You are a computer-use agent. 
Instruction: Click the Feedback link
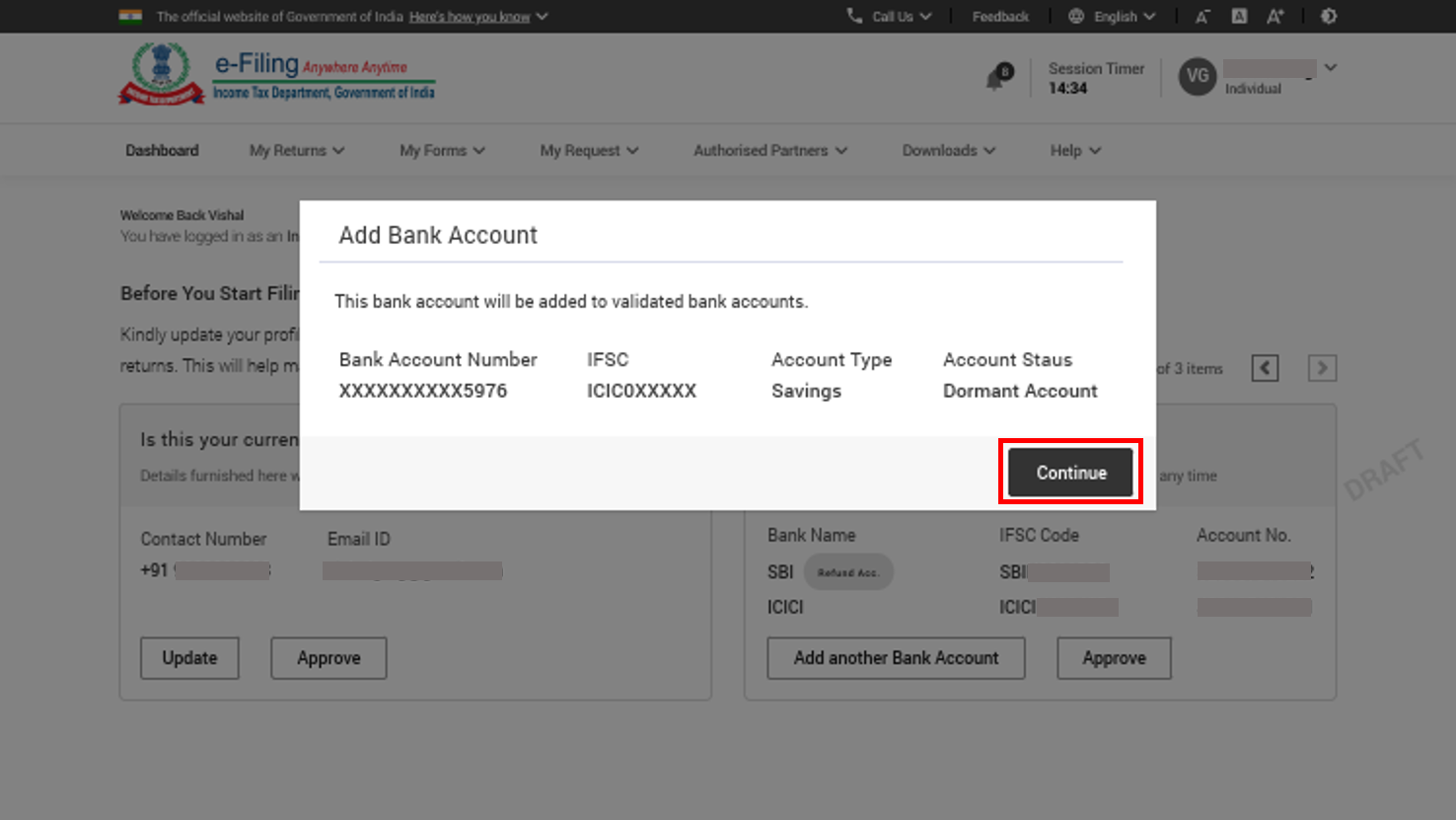(999, 17)
